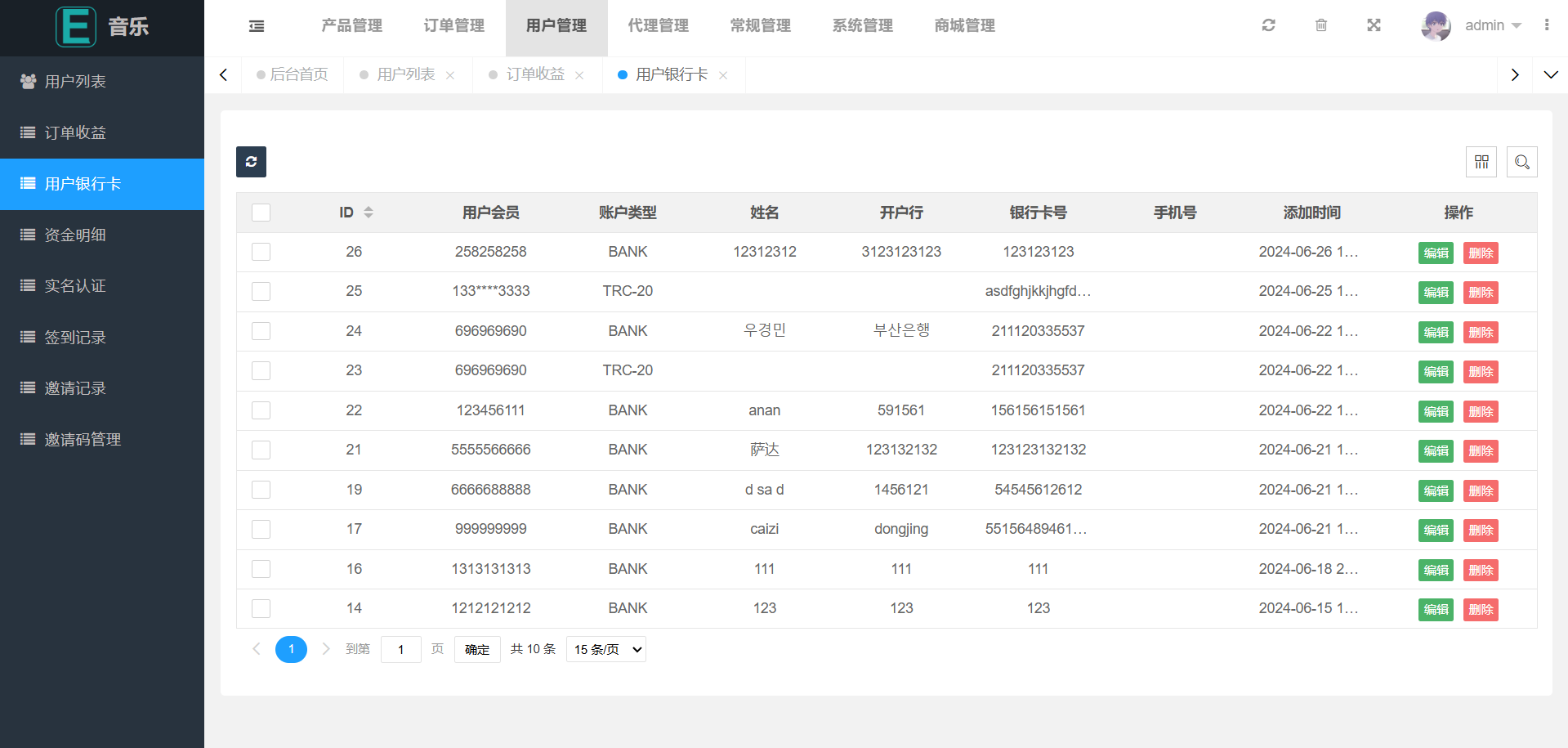The width and height of the screenshot is (1568, 748).
Task: Click the trash icon to clear cache
Action: click(x=1321, y=25)
